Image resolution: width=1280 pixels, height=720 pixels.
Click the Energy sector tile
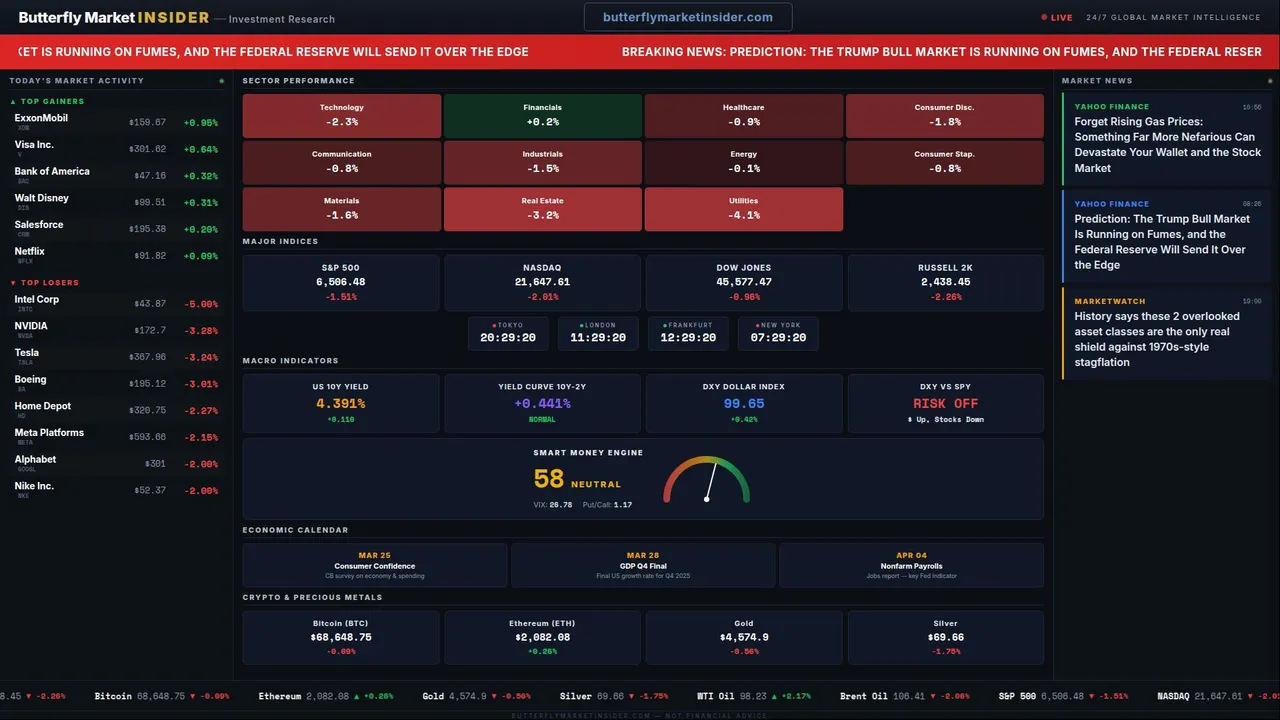point(743,162)
